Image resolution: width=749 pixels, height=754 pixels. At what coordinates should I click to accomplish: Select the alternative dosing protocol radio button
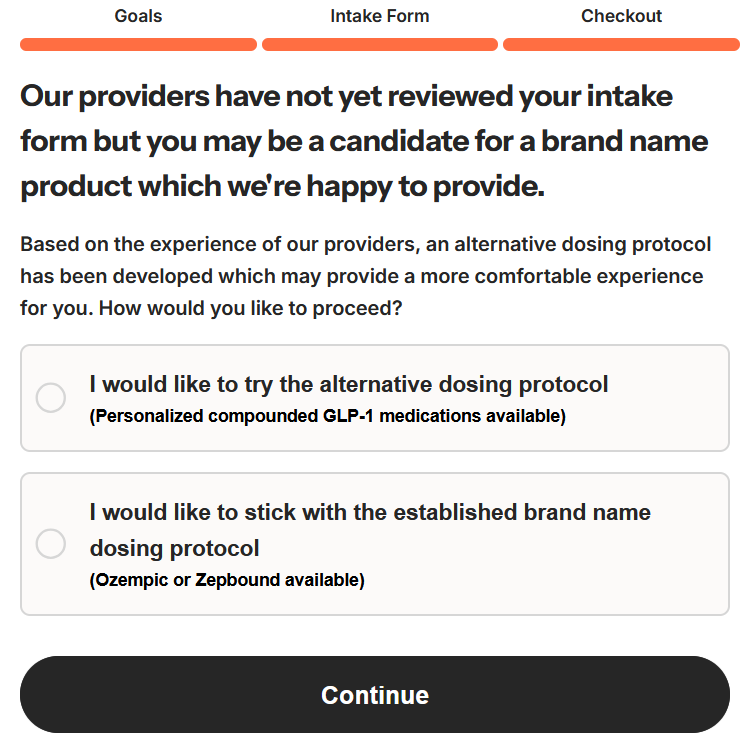pyautogui.click(x=51, y=398)
